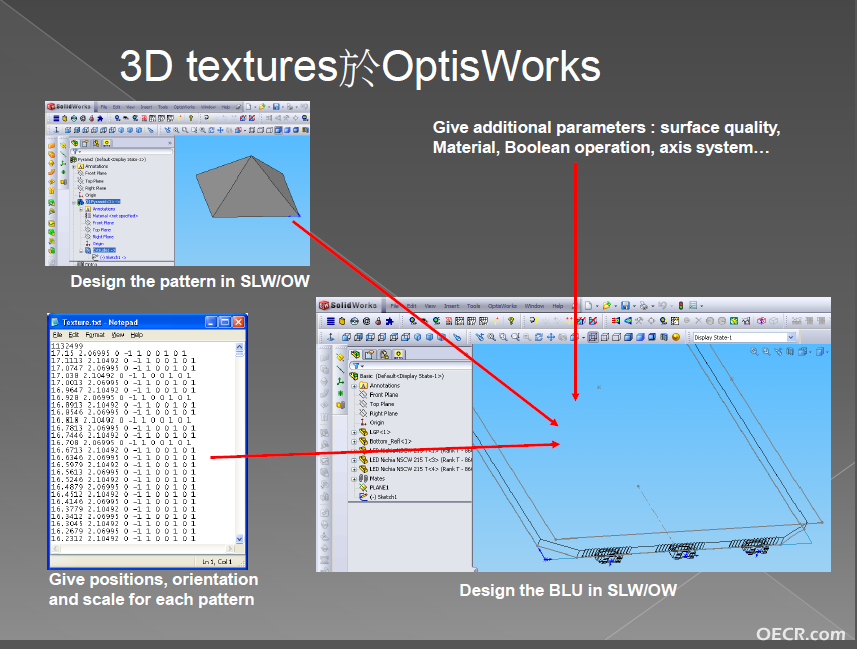857x649 pixels.
Task: Click Save icon in Basic assembly SolidWorks window
Action: [625, 306]
